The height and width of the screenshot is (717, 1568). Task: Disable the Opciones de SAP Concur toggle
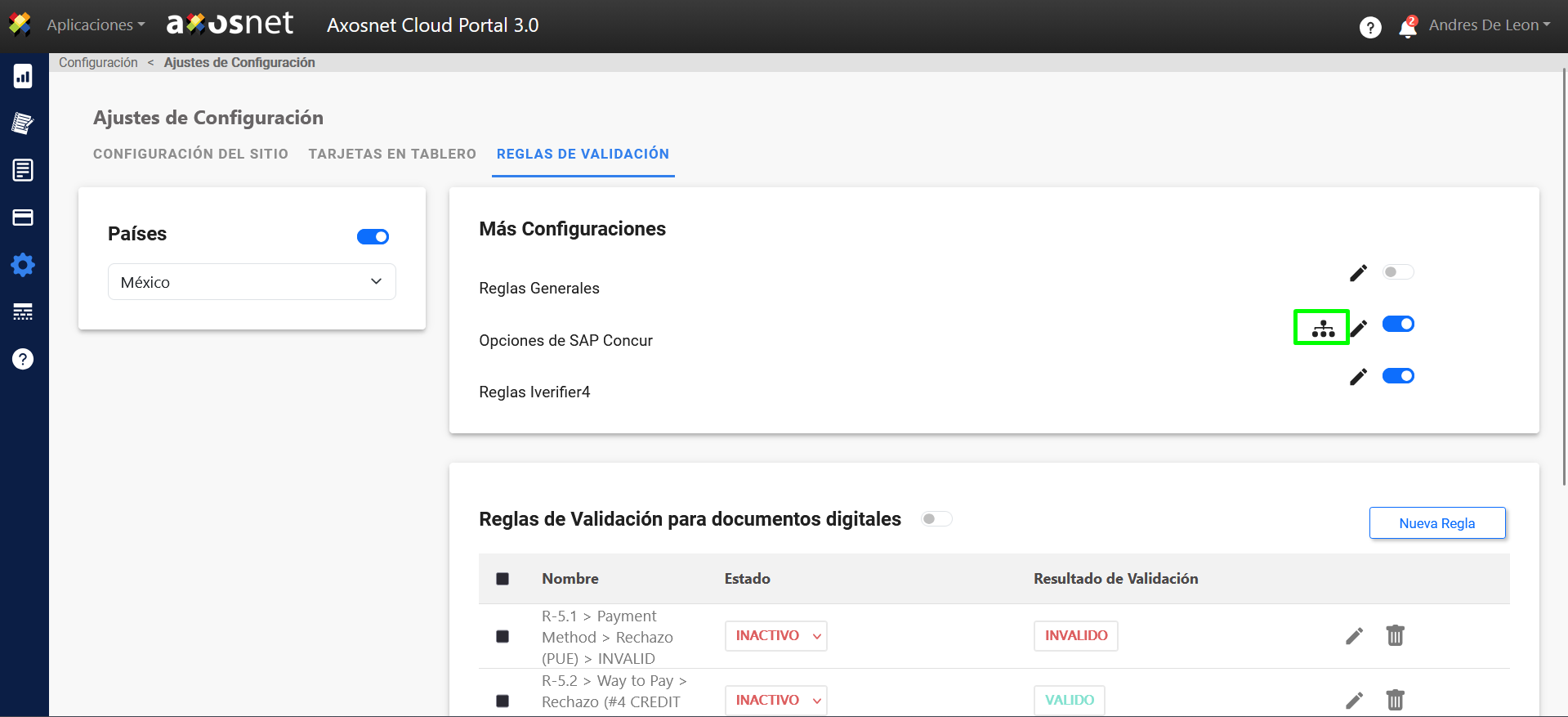click(1397, 325)
